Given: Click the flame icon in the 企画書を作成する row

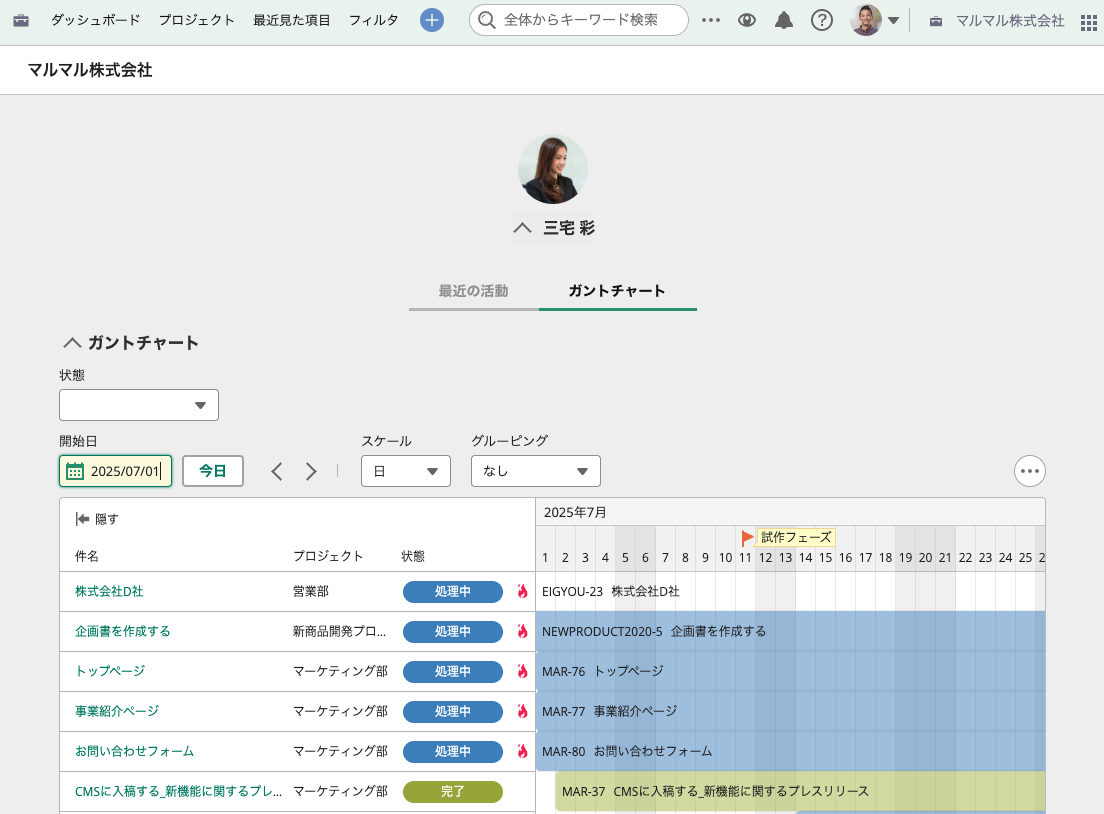Looking at the screenshot, I should [x=522, y=632].
